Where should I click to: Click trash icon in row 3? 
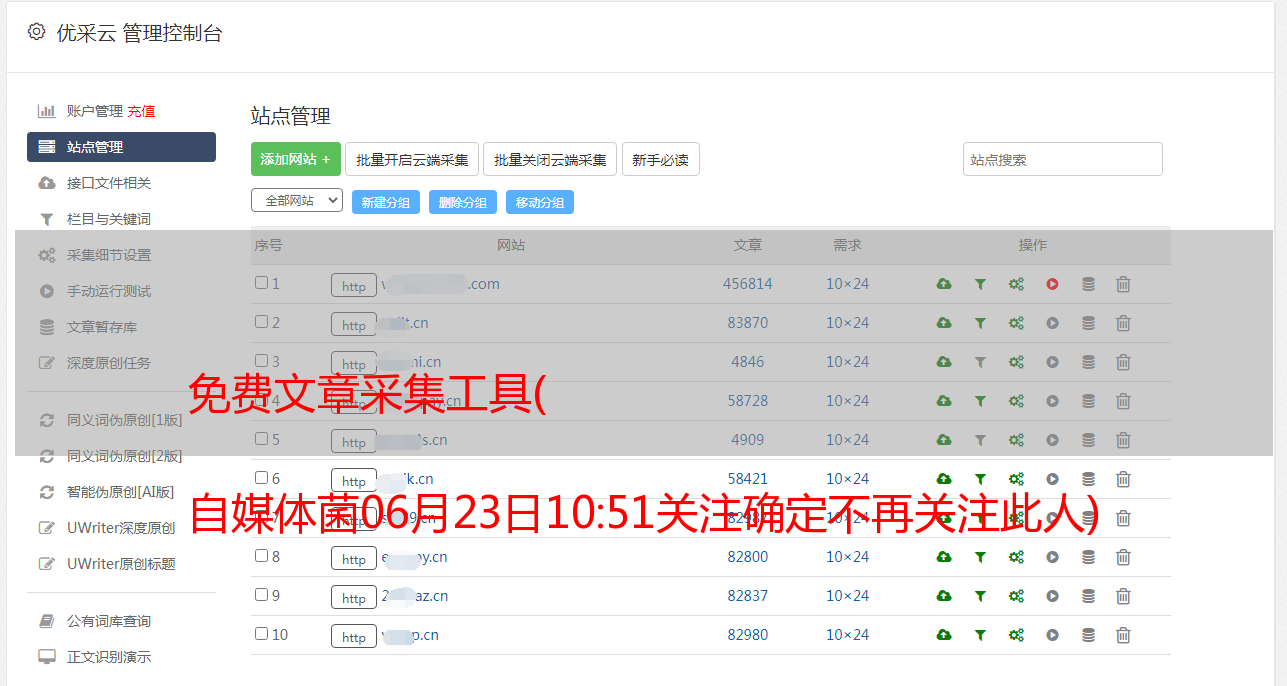tap(1123, 362)
